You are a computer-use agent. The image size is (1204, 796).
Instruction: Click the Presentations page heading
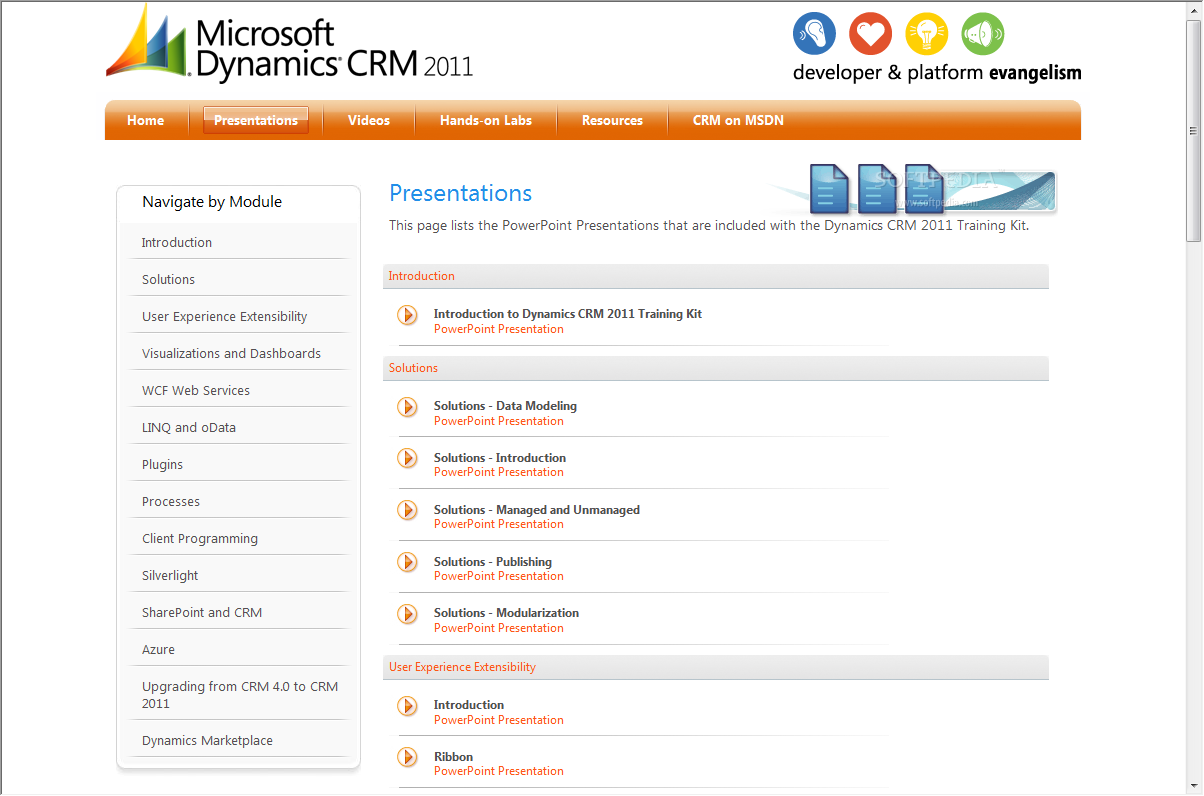(461, 193)
